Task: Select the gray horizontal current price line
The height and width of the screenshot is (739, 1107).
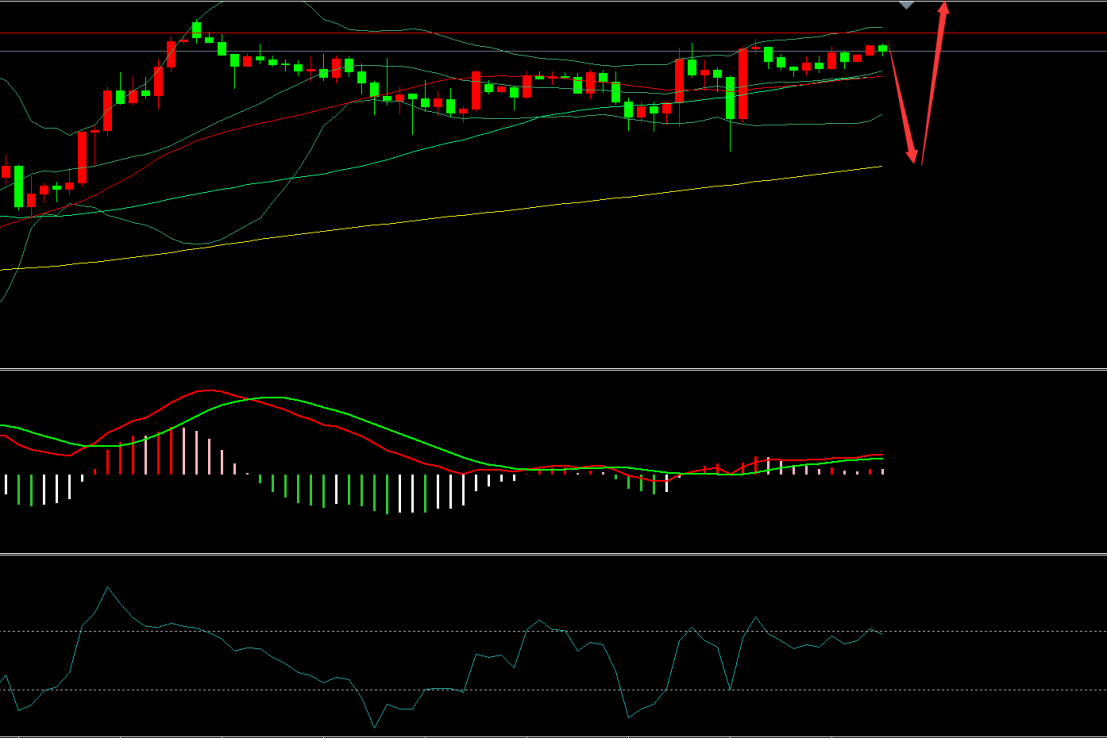Action: click(554, 52)
